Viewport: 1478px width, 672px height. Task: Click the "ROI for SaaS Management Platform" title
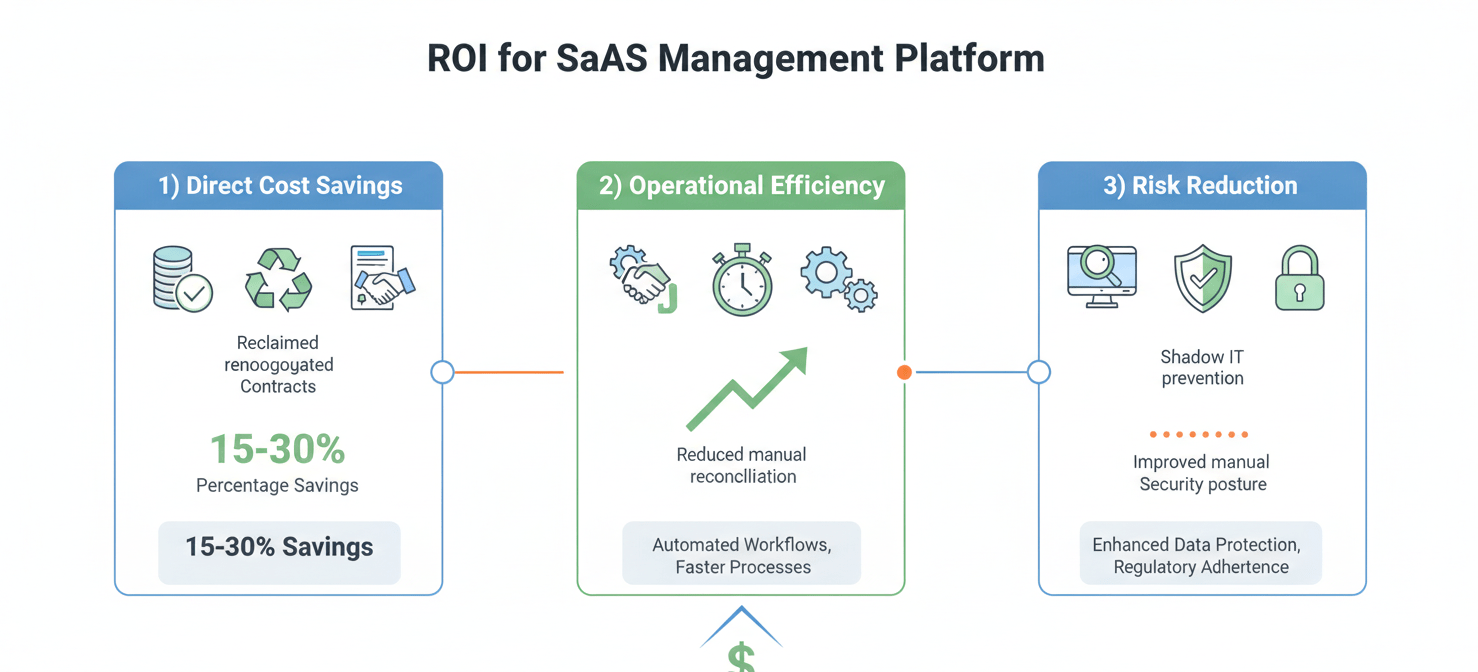click(736, 58)
